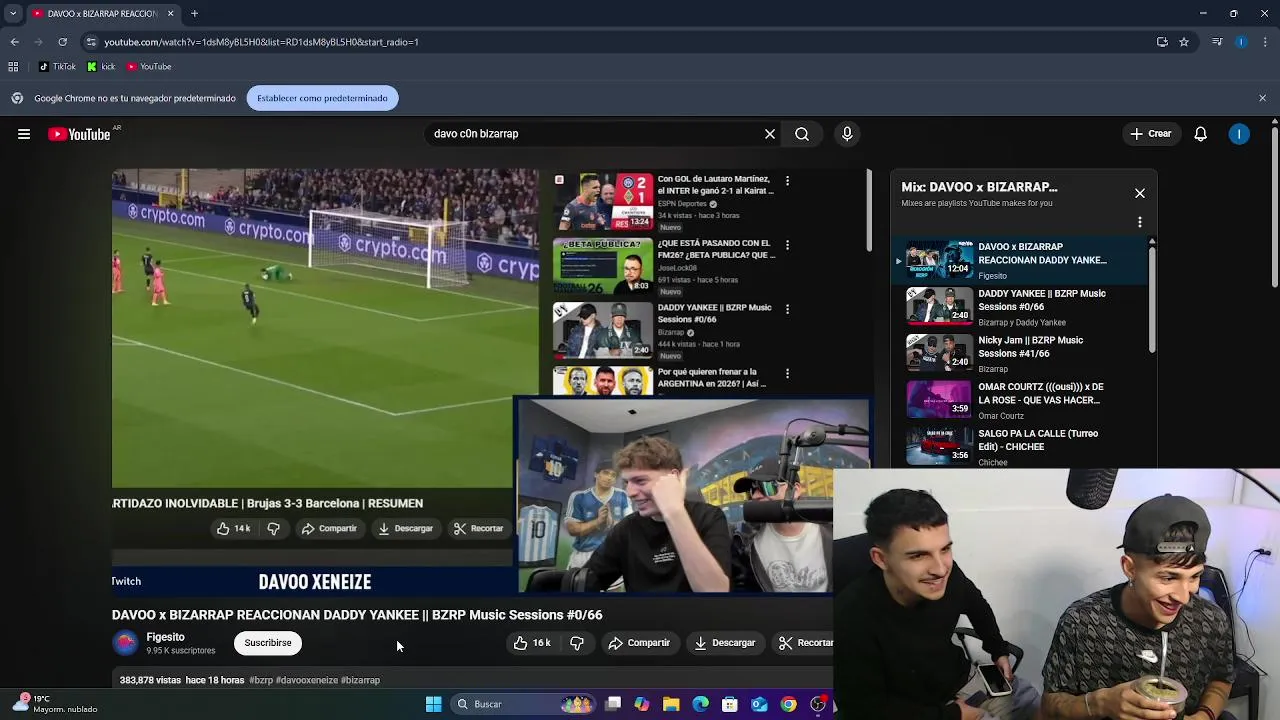Like the video with 16 k thumbs-up
This screenshot has height=720, width=1280.
tap(533, 643)
